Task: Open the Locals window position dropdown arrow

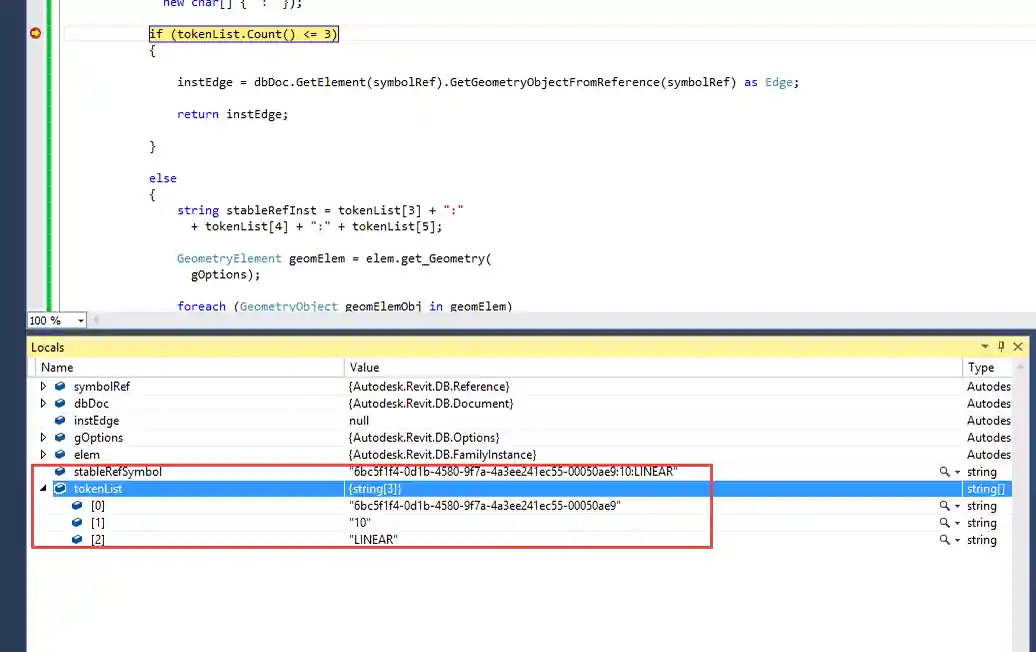Action: (x=985, y=347)
